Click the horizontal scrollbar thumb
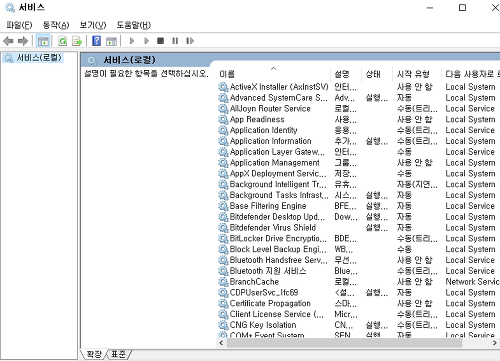Image resolution: width=500 pixels, height=361 pixels. click(x=344, y=343)
